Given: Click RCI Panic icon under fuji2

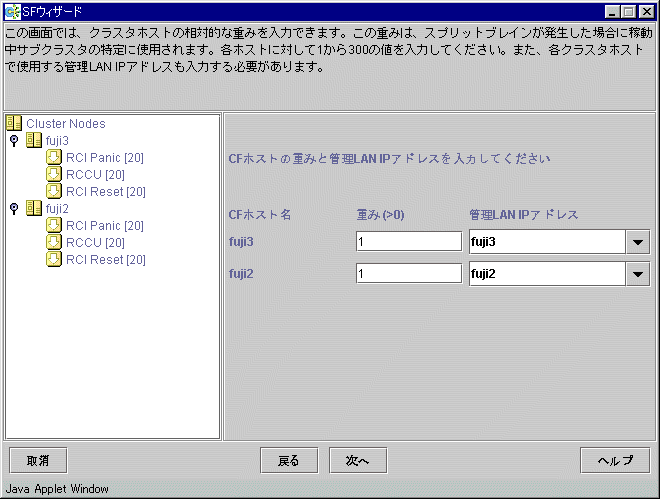Looking at the screenshot, I should (x=53, y=226).
